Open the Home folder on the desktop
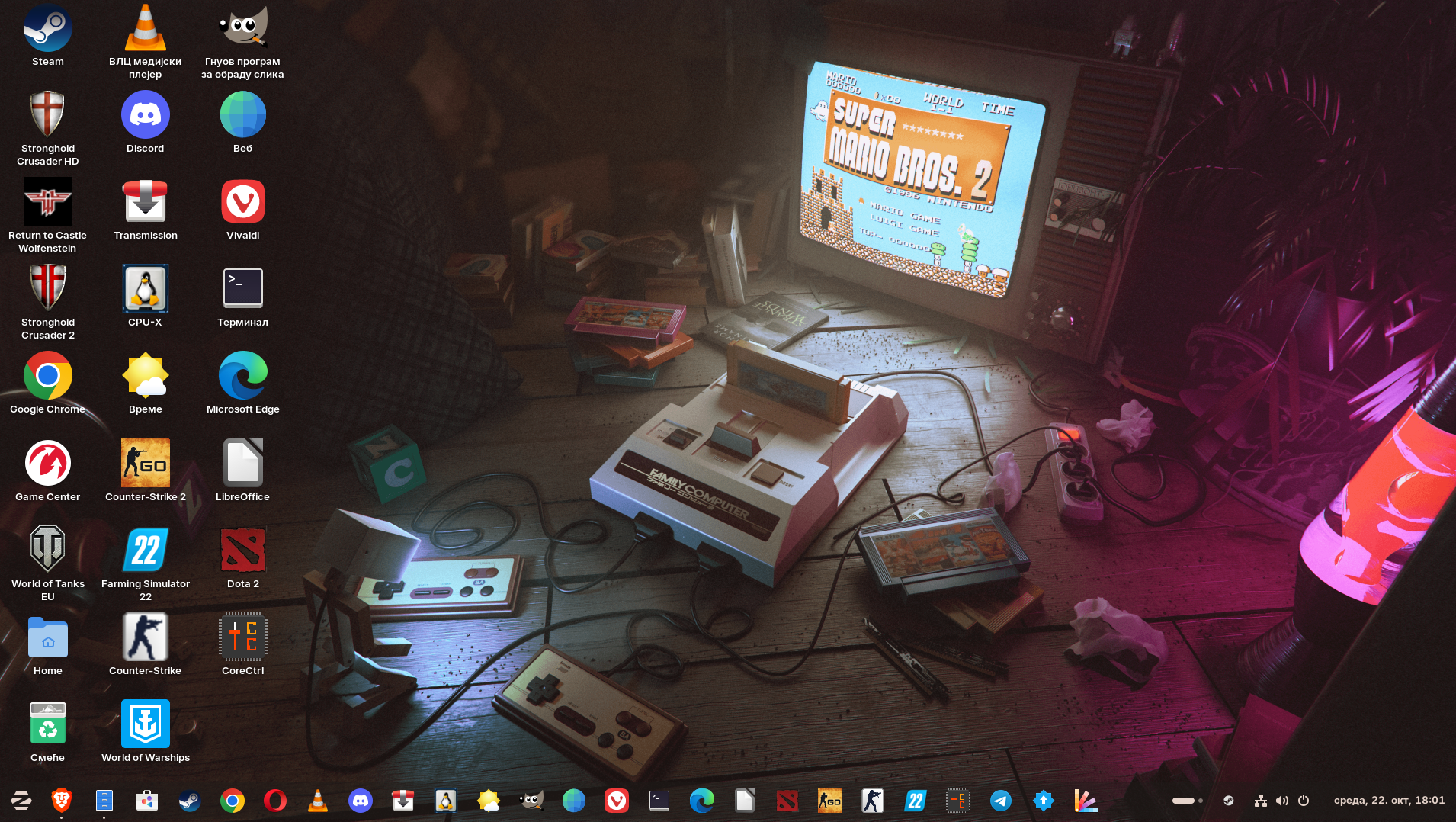This screenshot has height=822, width=1456. (47, 637)
